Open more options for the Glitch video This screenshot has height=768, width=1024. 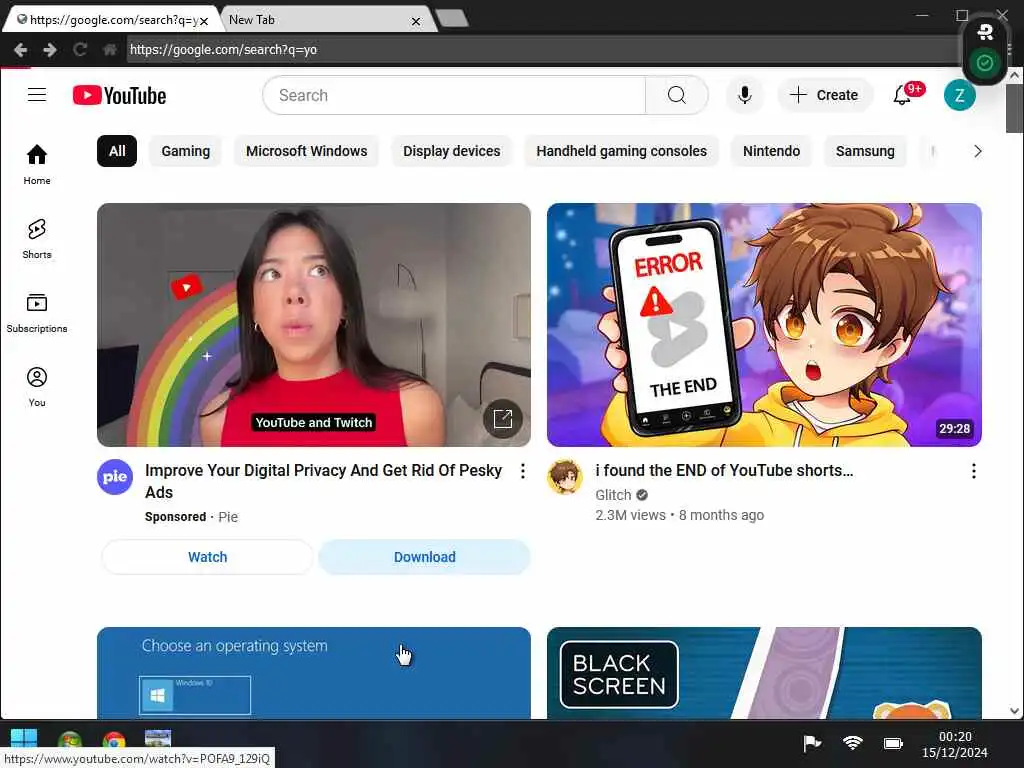973,471
